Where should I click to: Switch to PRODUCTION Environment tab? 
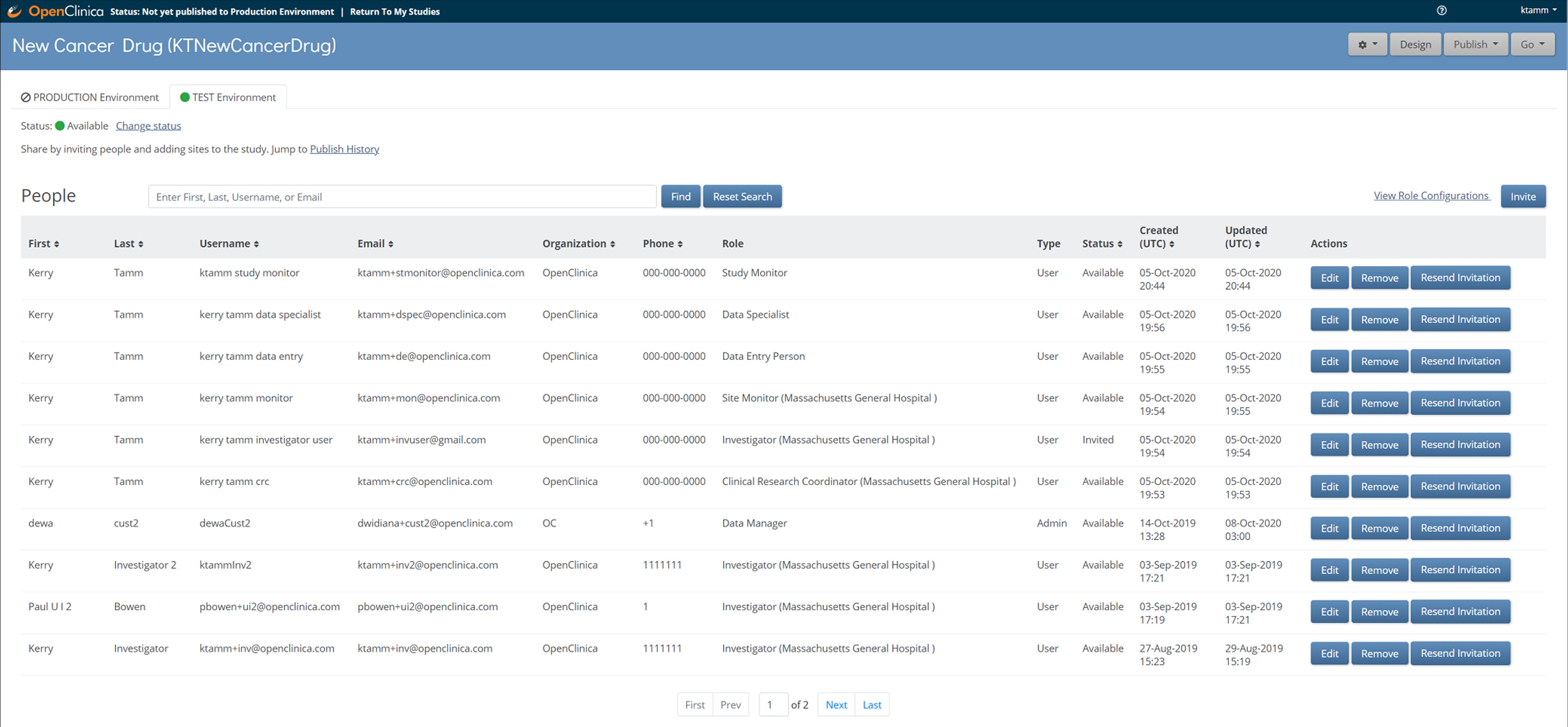click(90, 97)
